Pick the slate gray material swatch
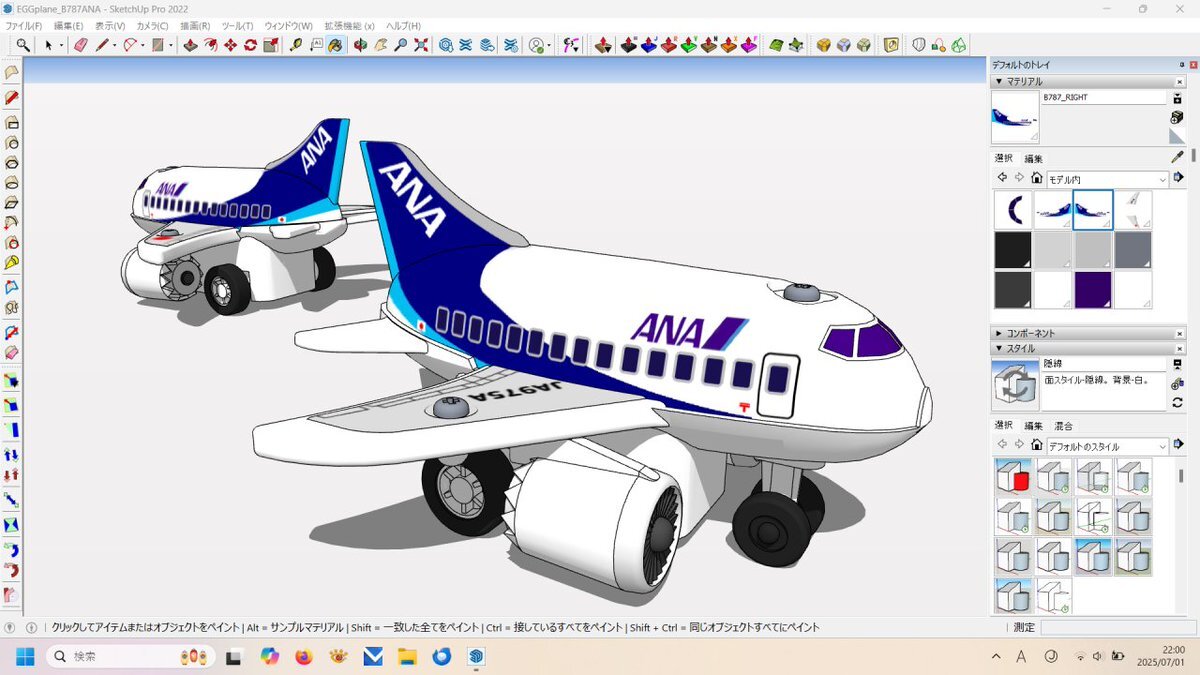Image resolution: width=1200 pixels, height=675 pixels. 1133,250
